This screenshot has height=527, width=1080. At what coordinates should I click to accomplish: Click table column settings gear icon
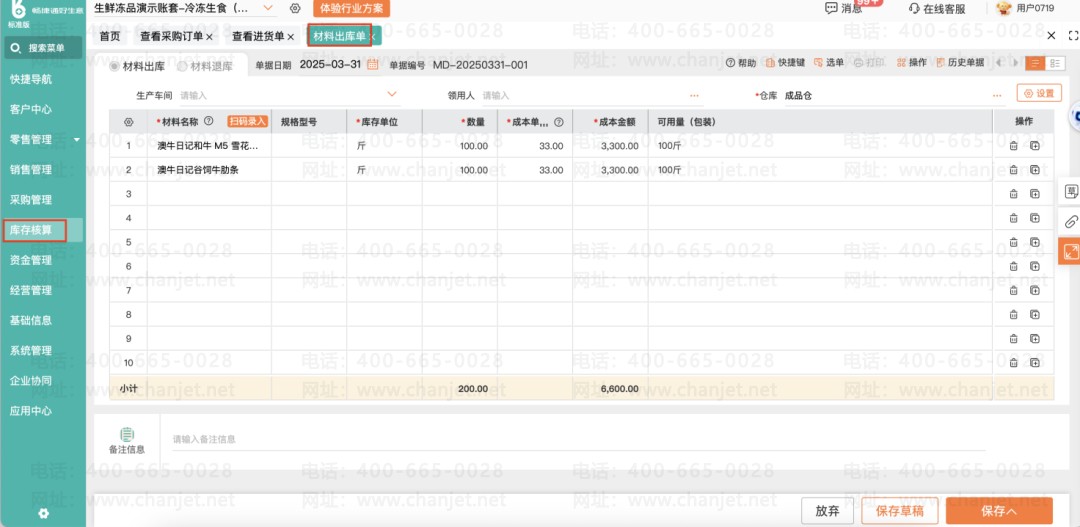[128, 122]
